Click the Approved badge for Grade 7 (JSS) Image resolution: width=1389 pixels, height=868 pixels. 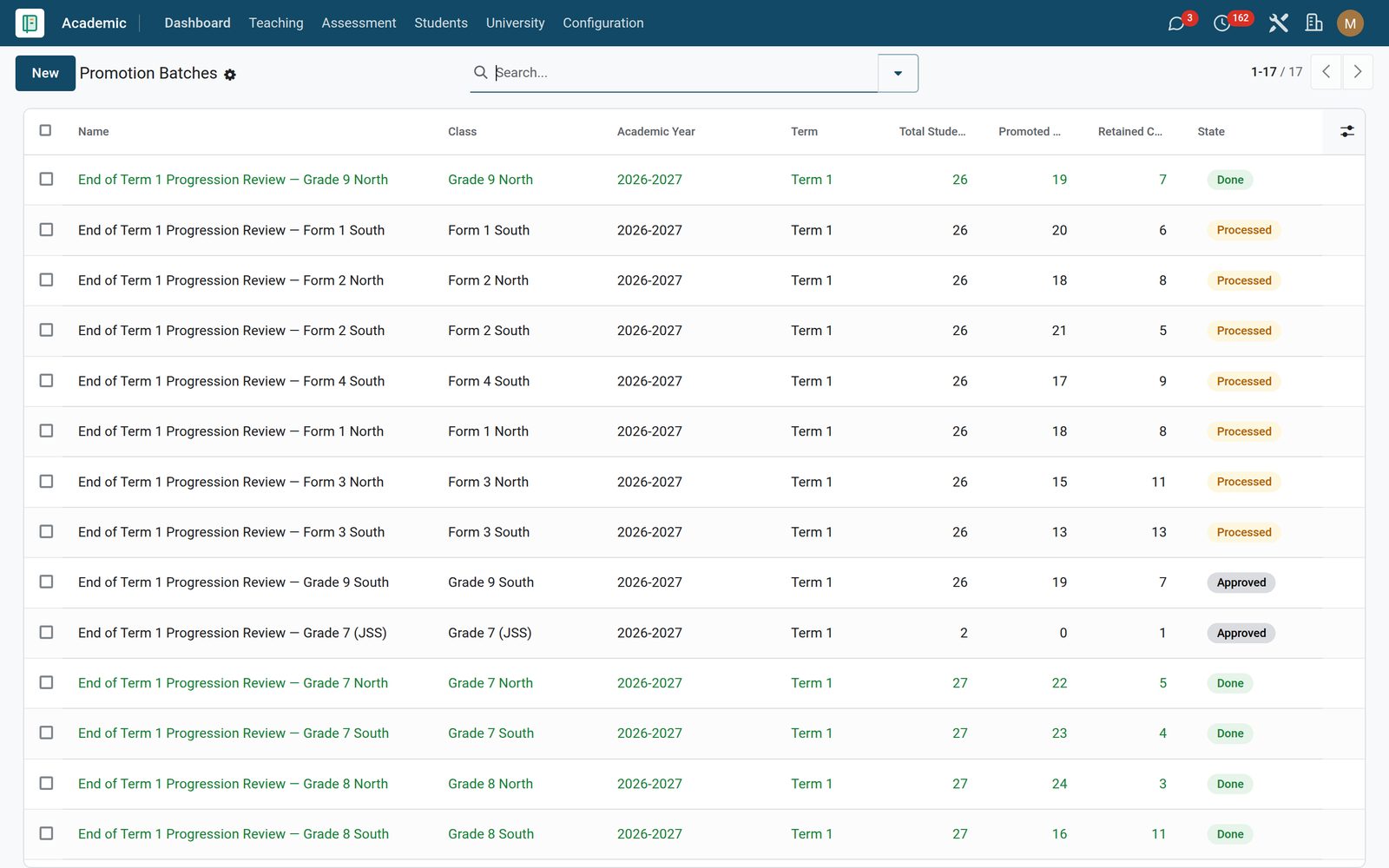(1241, 633)
